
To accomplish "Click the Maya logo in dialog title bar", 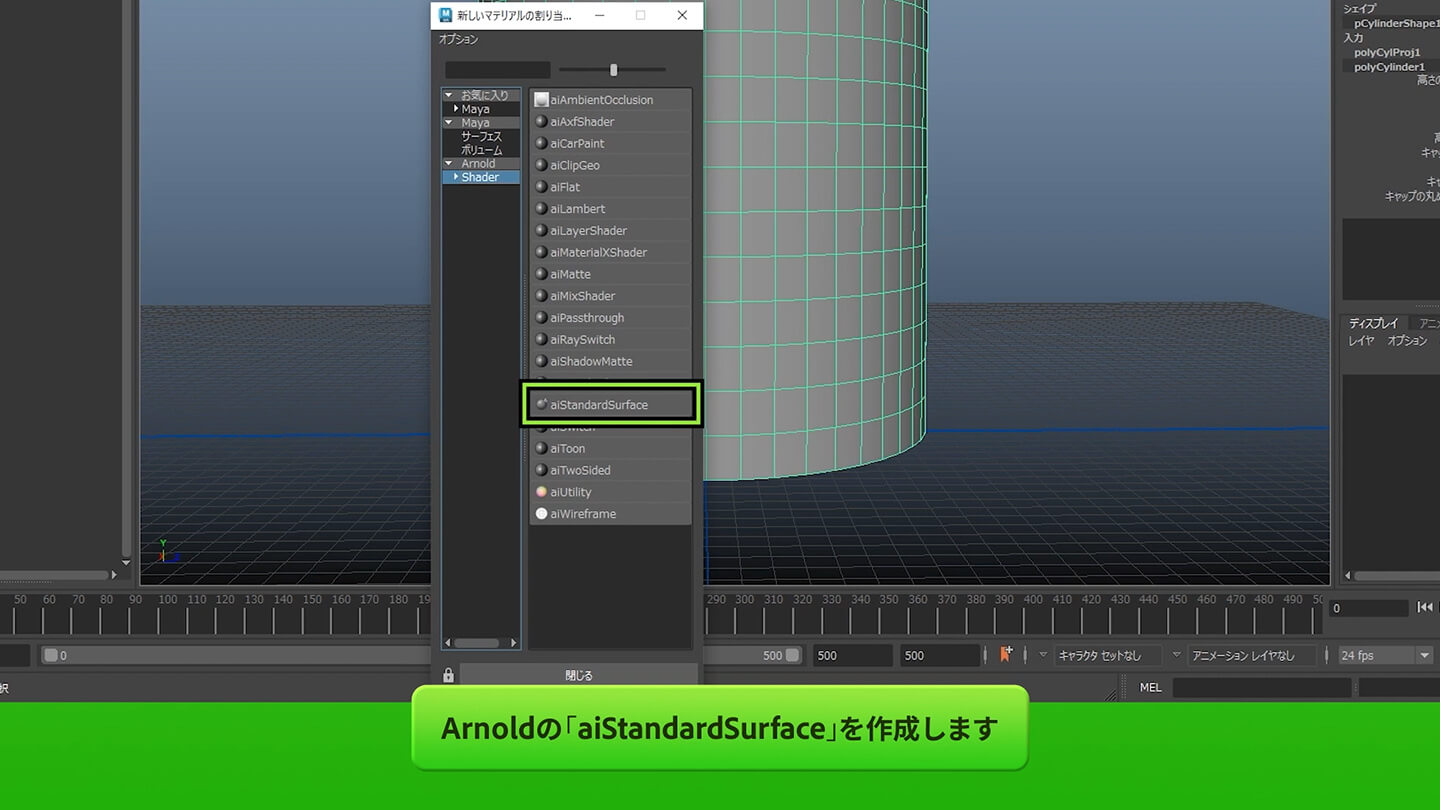I will pos(446,15).
